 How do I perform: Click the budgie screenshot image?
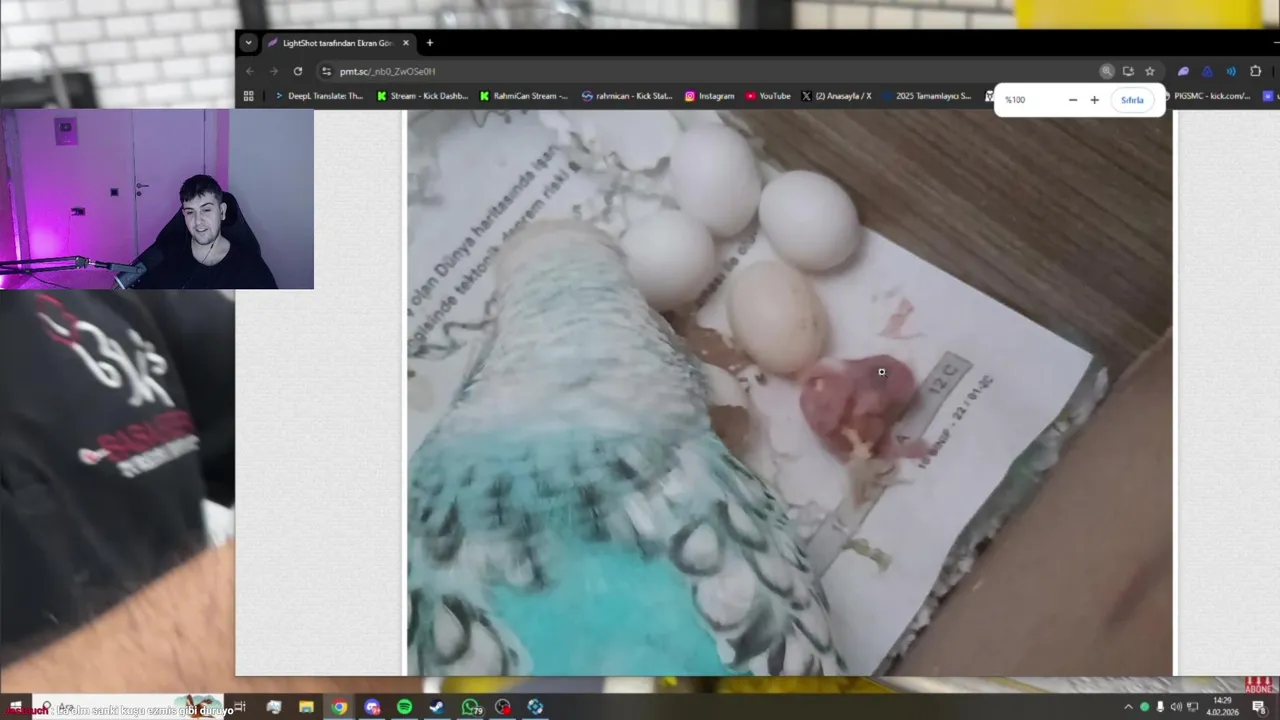pyautogui.click(x=789, y=393)
